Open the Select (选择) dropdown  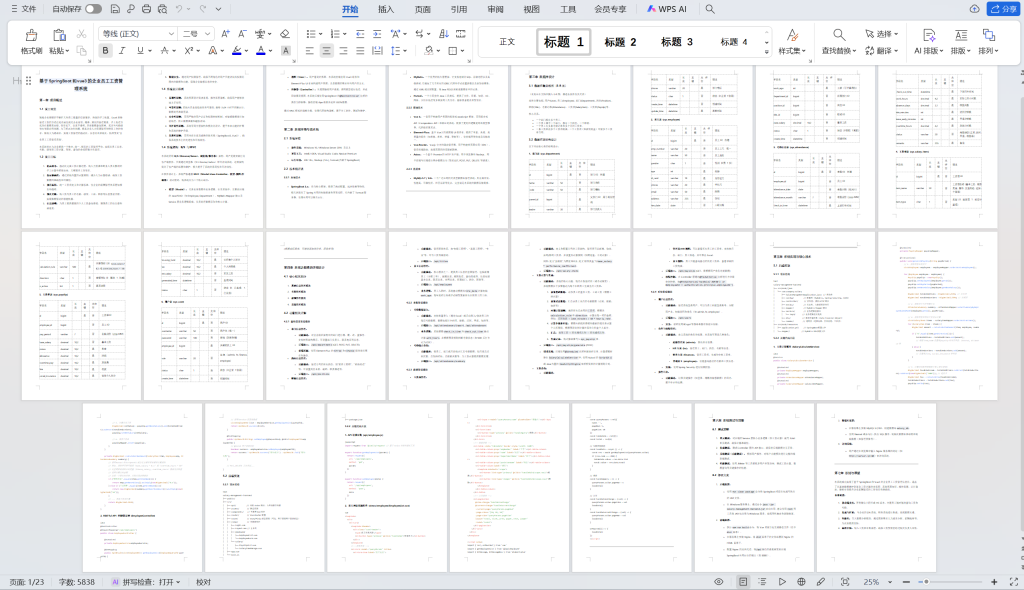tap(882, 34)
